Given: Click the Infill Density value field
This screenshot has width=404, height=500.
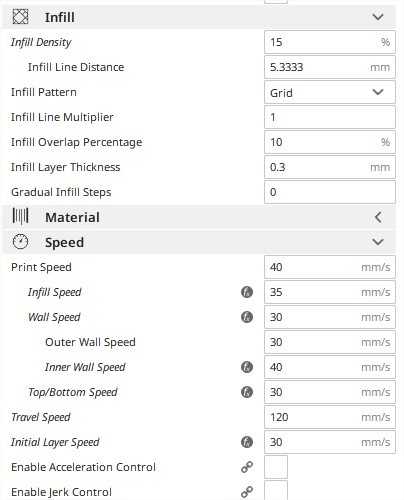Looking at the screenshot, I should click(330, 42).
